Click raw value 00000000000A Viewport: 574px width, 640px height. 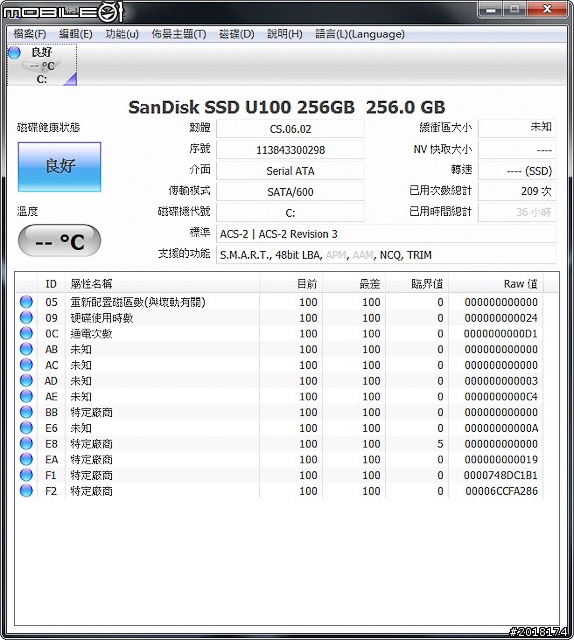coord(501,428)
